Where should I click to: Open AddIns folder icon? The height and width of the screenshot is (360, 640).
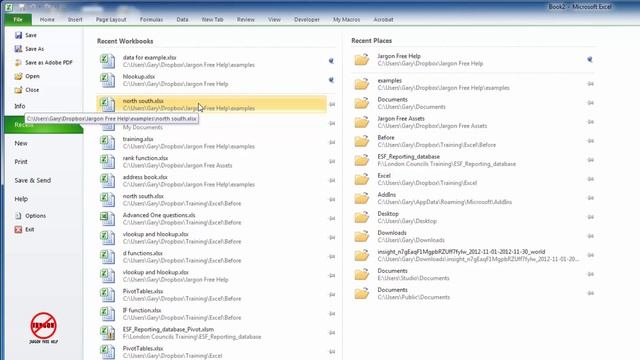(362, 198)
